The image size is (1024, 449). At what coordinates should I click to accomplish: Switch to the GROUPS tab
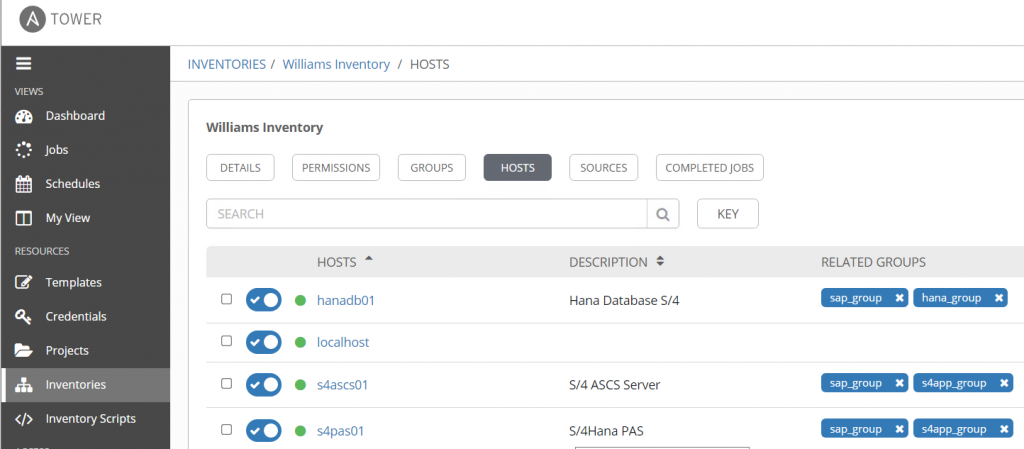432,168
